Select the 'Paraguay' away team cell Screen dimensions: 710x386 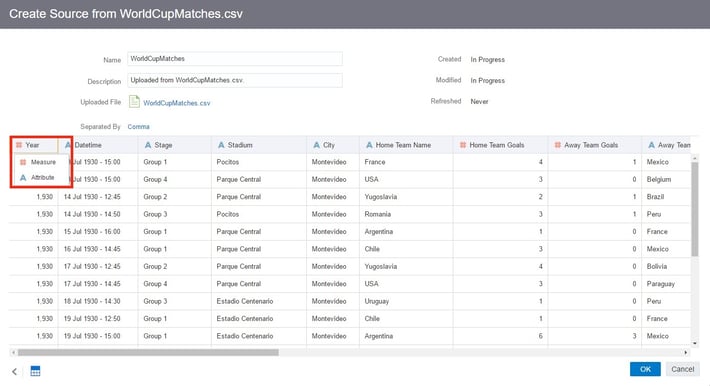click(666, 284)
